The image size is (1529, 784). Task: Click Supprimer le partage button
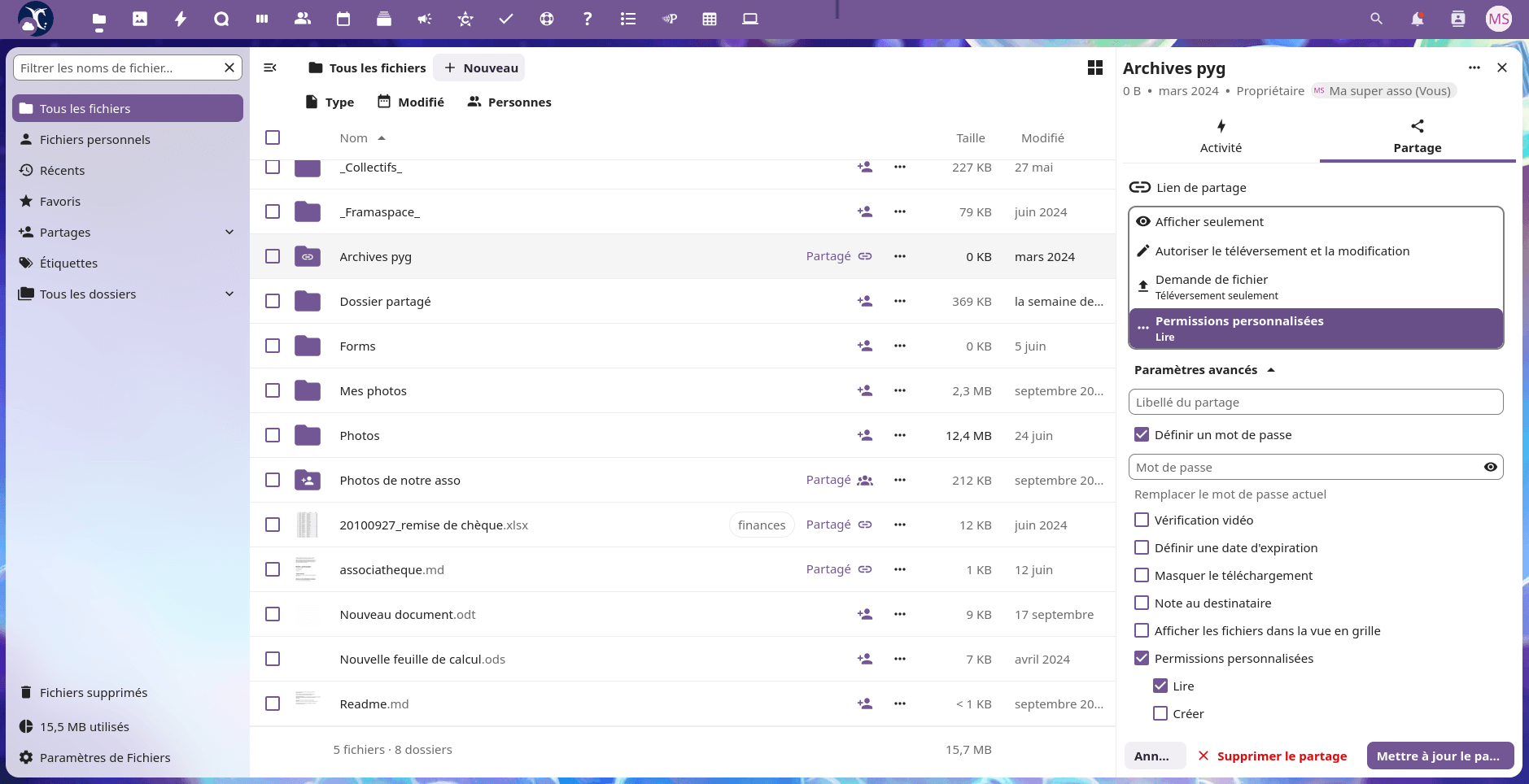coord(1273,756)
